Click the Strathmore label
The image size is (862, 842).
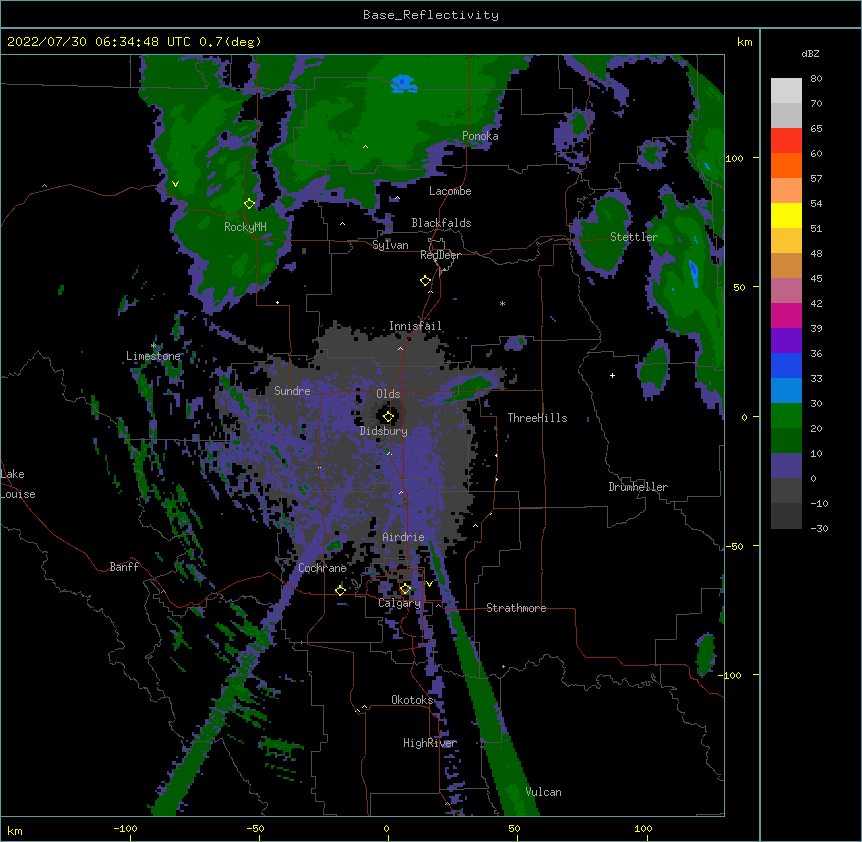click(516, 608)
